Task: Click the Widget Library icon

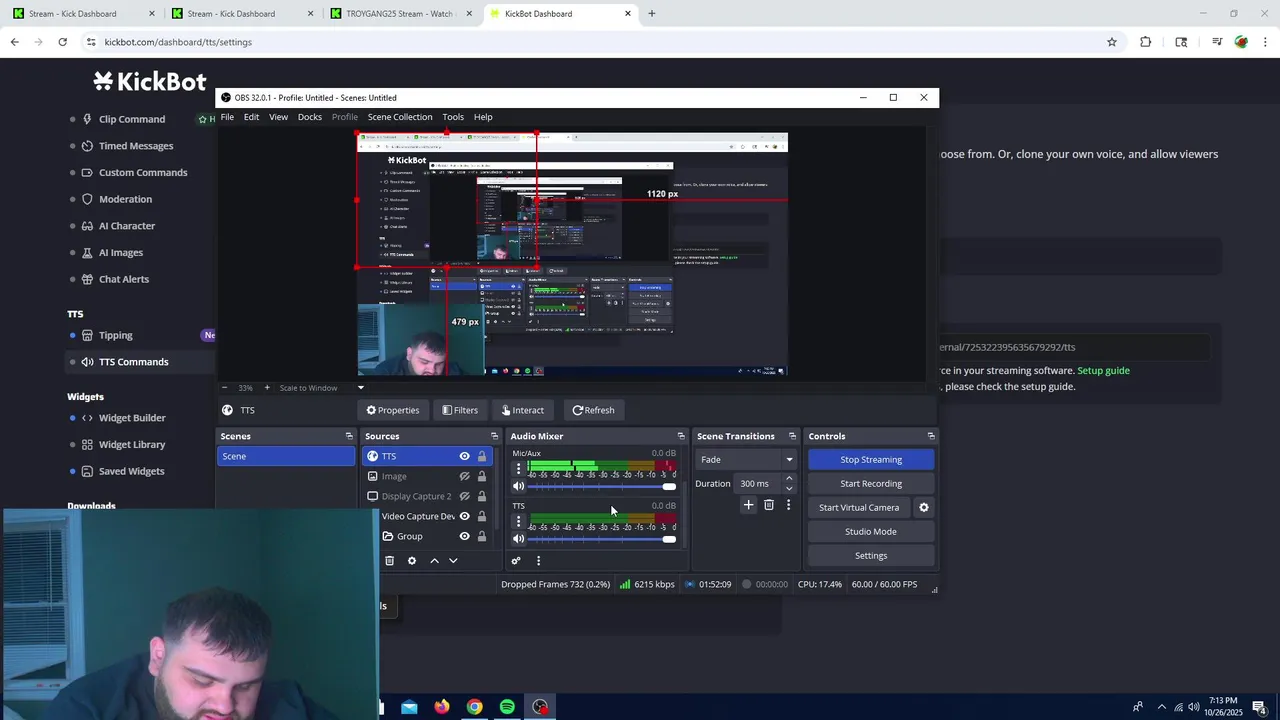Action: click(x=88, y=444)
